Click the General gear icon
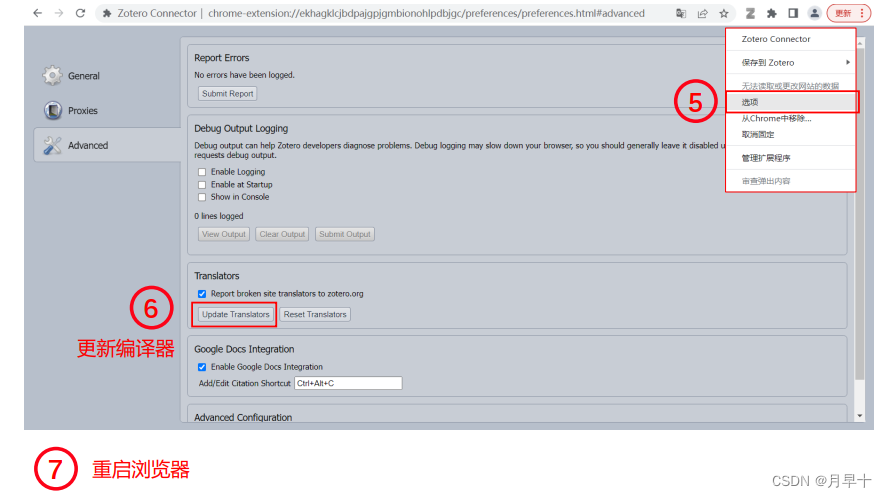 click(x=52, y=75)
